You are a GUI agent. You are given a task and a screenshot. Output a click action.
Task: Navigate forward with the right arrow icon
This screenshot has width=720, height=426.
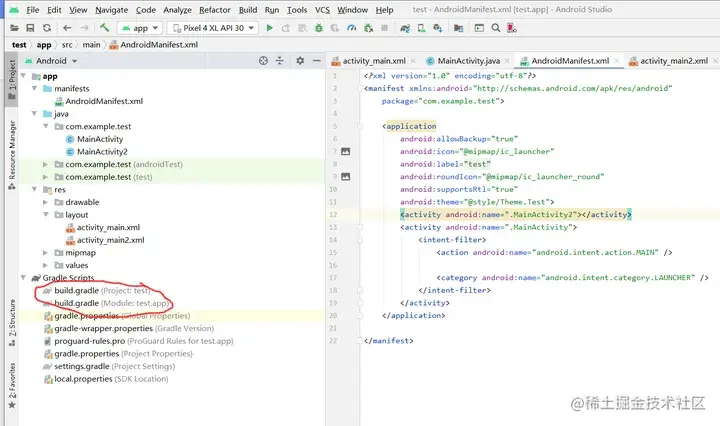tap(84, 28)
